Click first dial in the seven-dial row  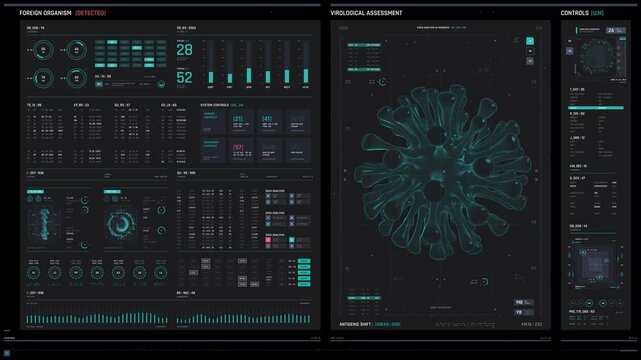click(x=34, y=273)
